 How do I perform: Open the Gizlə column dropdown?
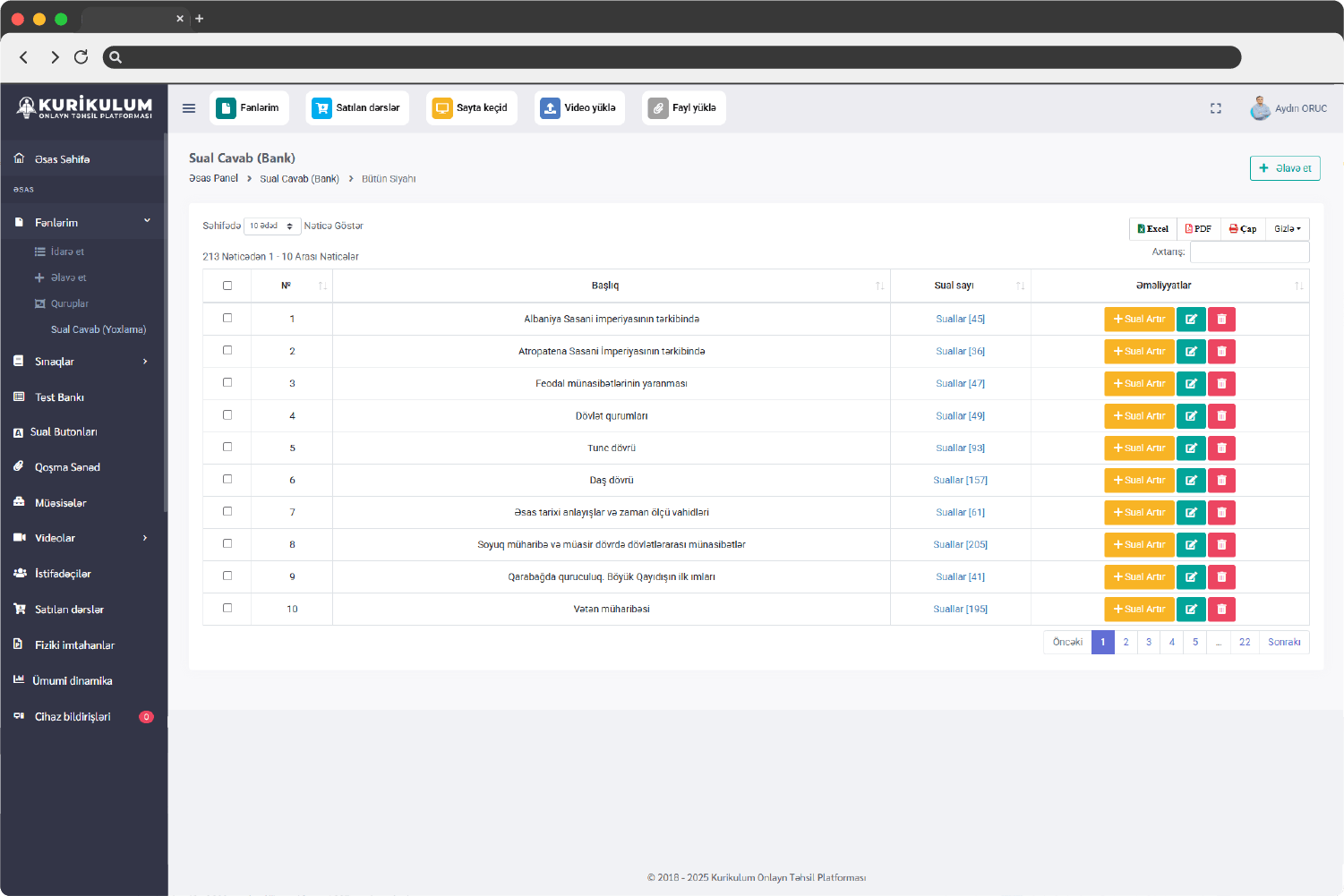(x=1286, y=228)
